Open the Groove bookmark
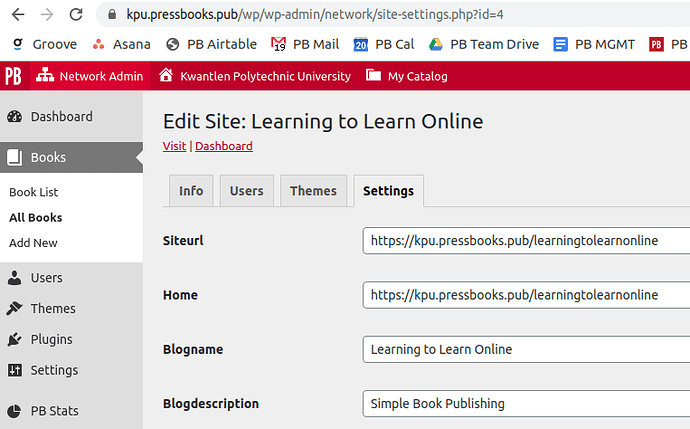The width and height of the screenshot is (690, 429). (x=44, y=44)
